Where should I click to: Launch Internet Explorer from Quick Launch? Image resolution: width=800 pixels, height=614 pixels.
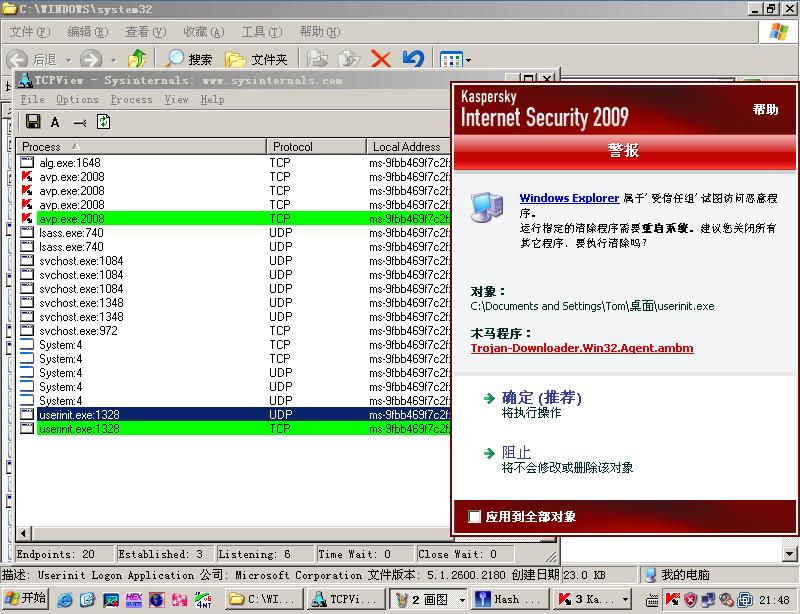coord(65,600)
